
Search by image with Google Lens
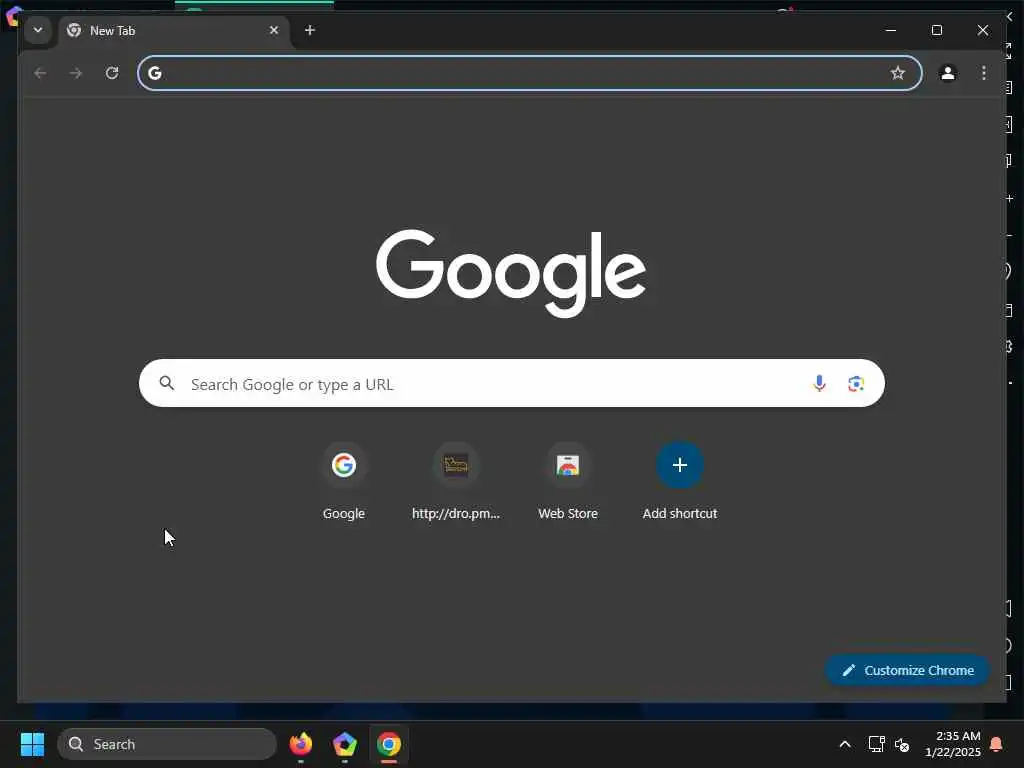coord(856,383)
